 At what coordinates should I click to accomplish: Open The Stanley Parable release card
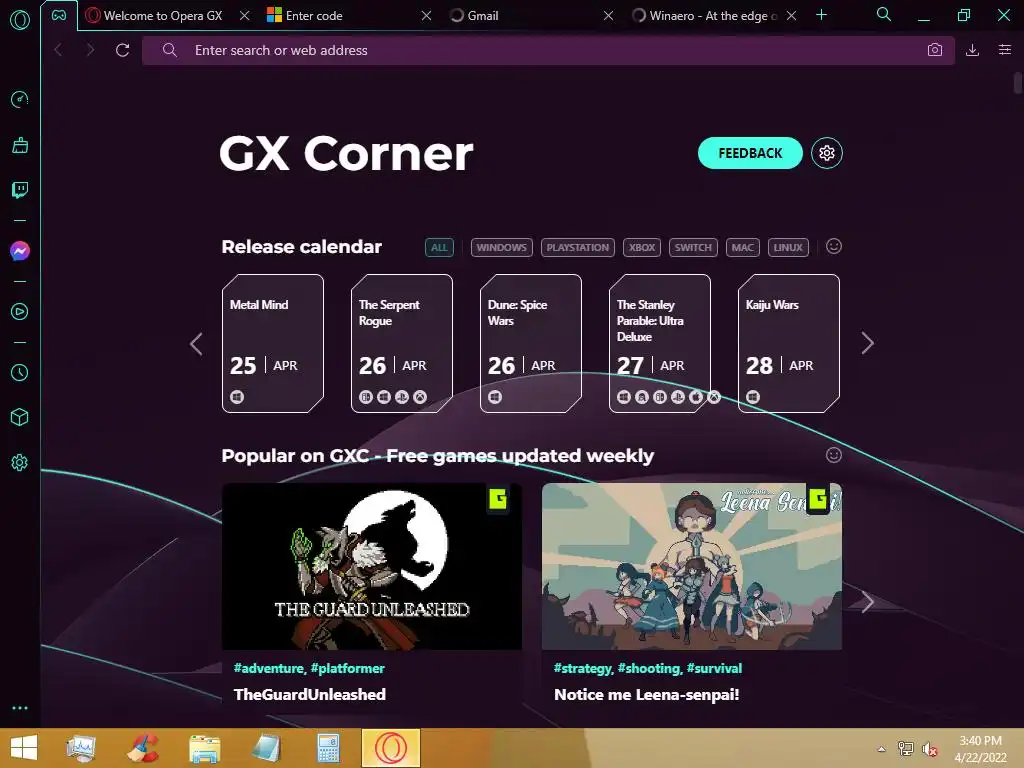coord(660,344)
